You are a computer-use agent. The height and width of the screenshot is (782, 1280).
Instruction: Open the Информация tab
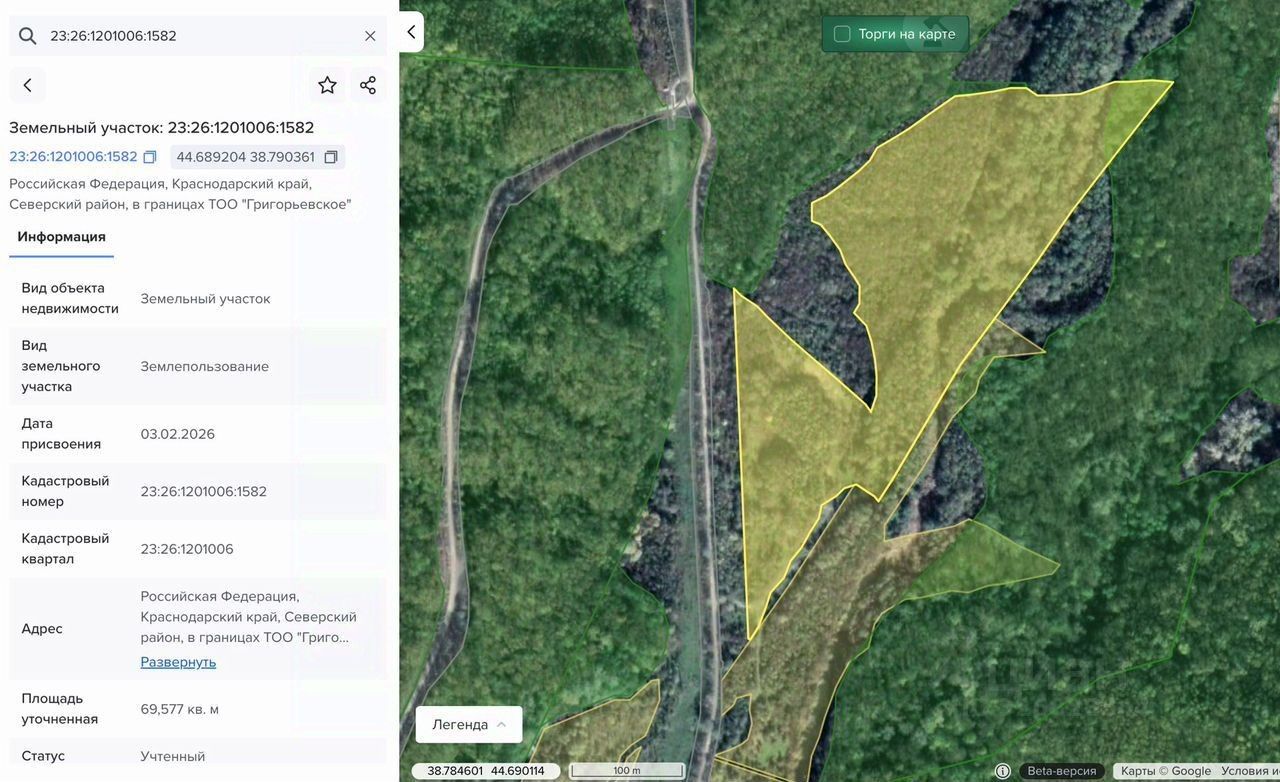61,237
